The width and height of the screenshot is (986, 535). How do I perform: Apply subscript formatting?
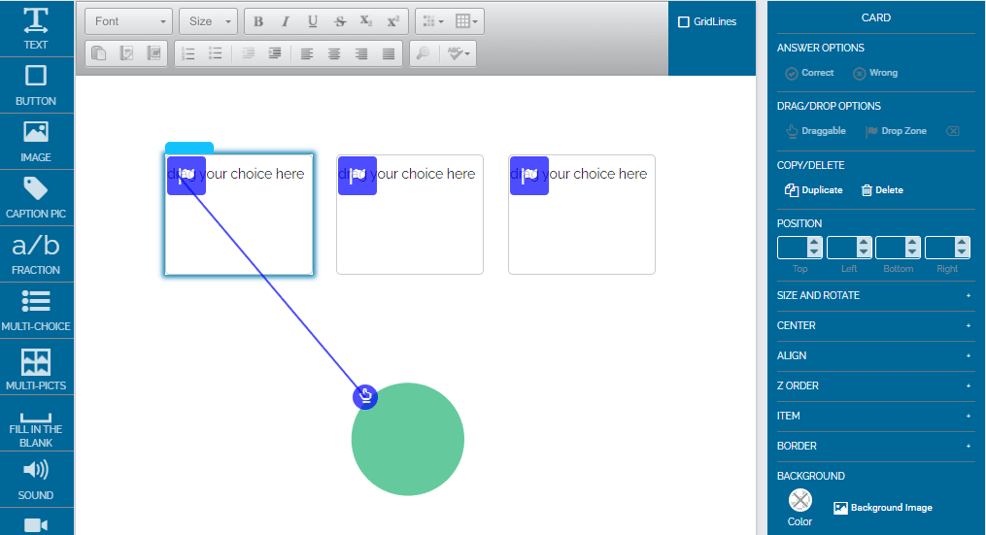click(x=366, y=21)
